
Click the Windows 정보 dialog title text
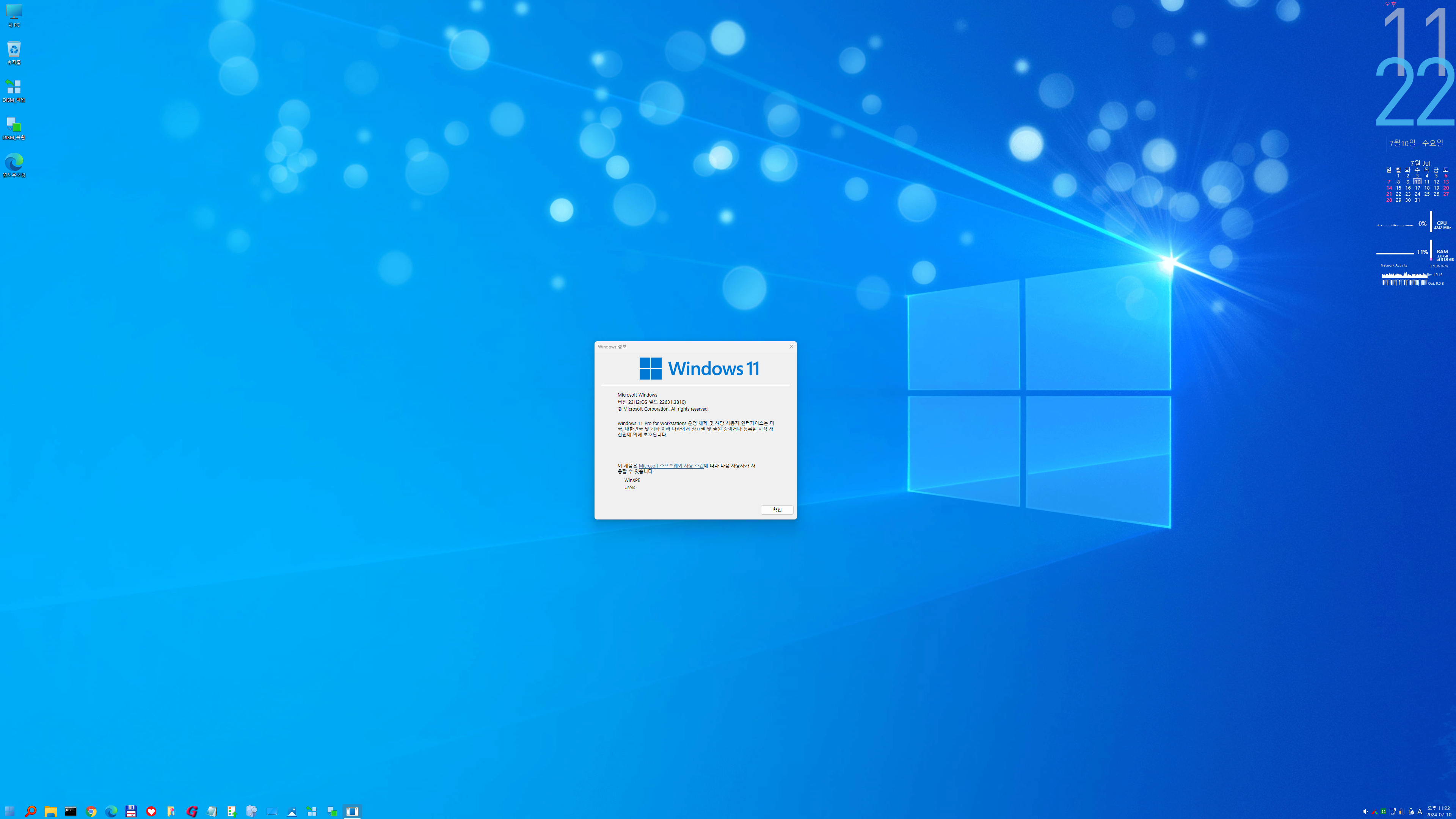(612, 347)
